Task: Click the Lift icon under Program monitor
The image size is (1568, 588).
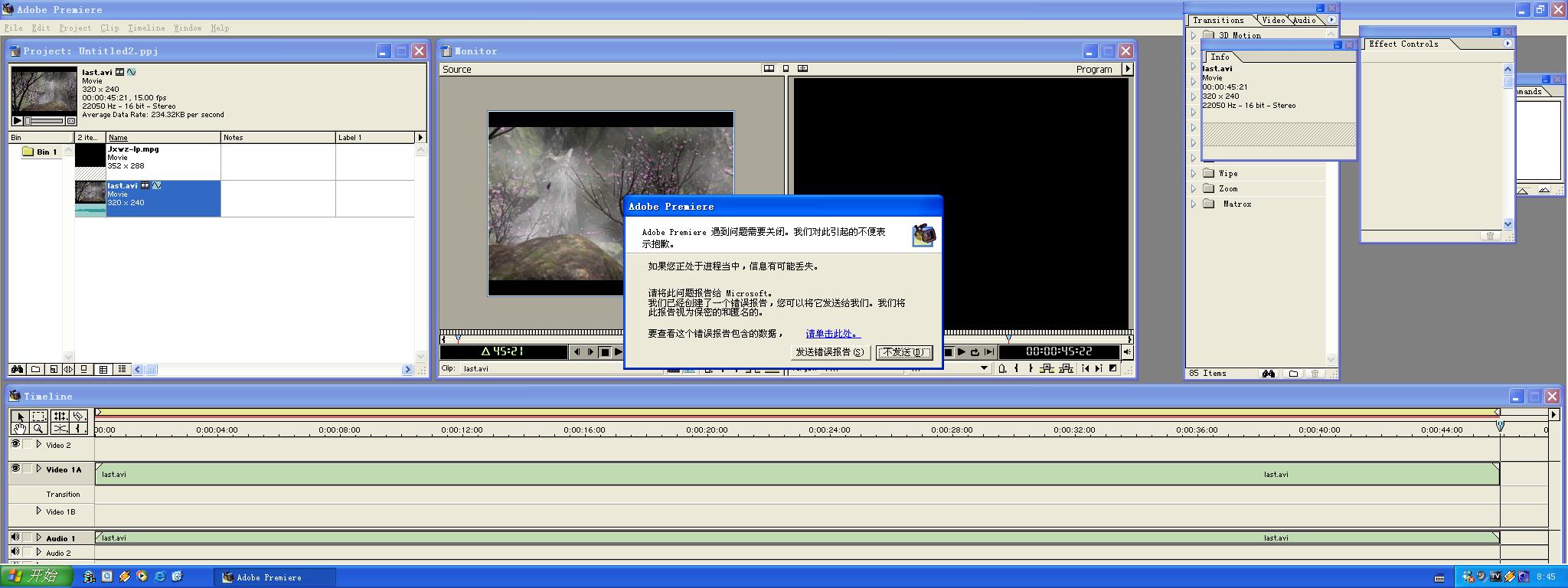Action: click(1047, 368)
